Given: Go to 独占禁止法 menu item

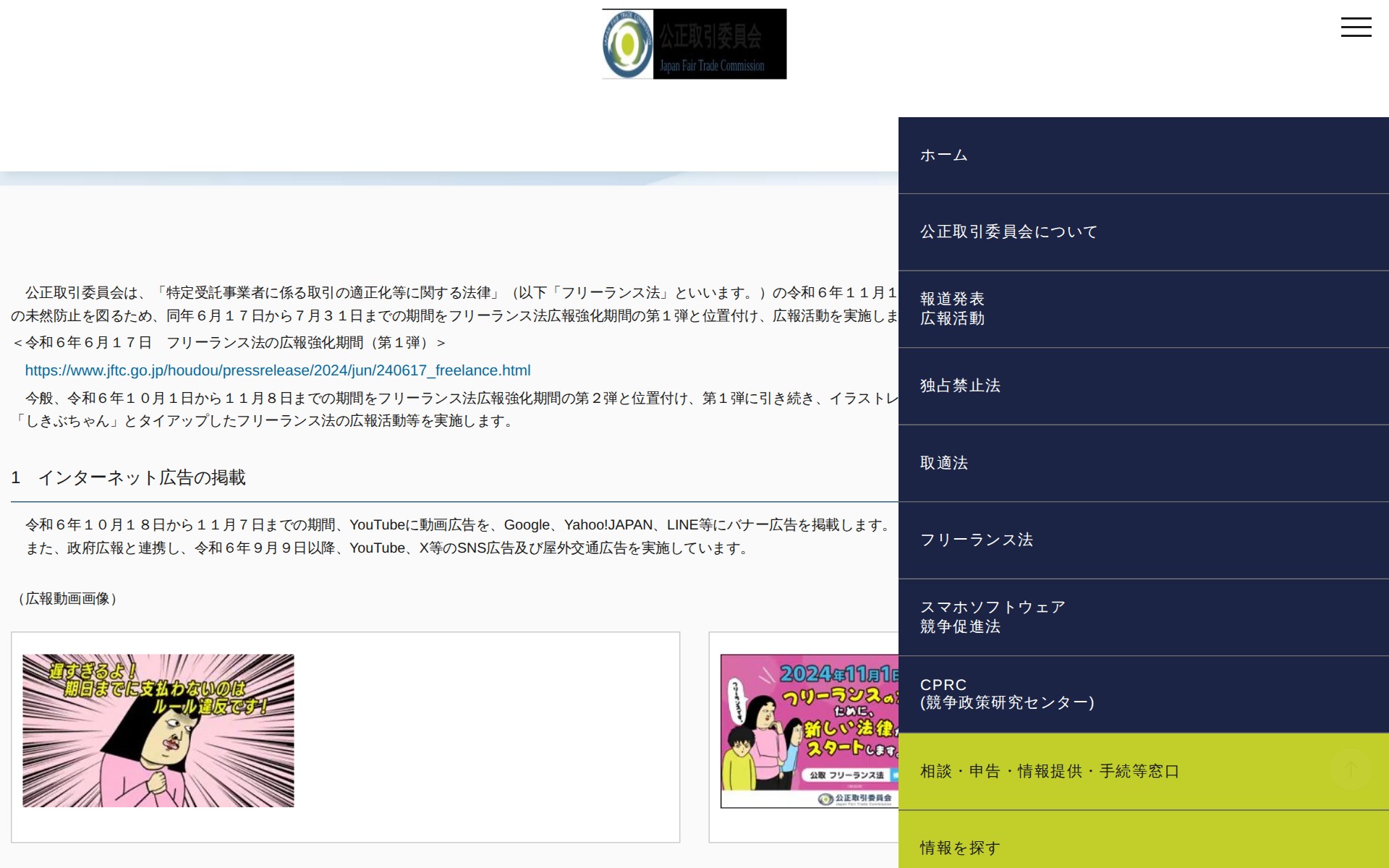Looking at the screenshot, I should pos(960,386).
